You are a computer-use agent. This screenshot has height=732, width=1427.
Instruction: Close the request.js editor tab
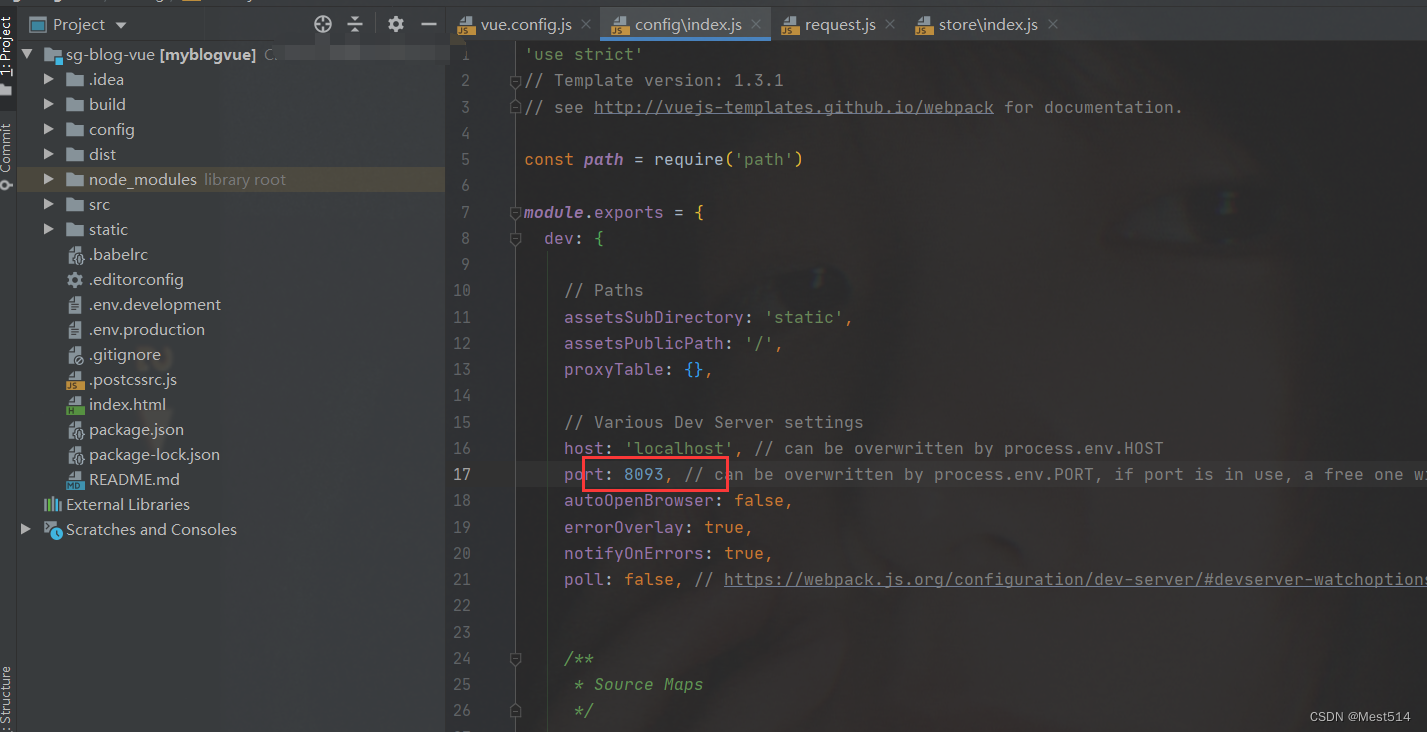891,24
